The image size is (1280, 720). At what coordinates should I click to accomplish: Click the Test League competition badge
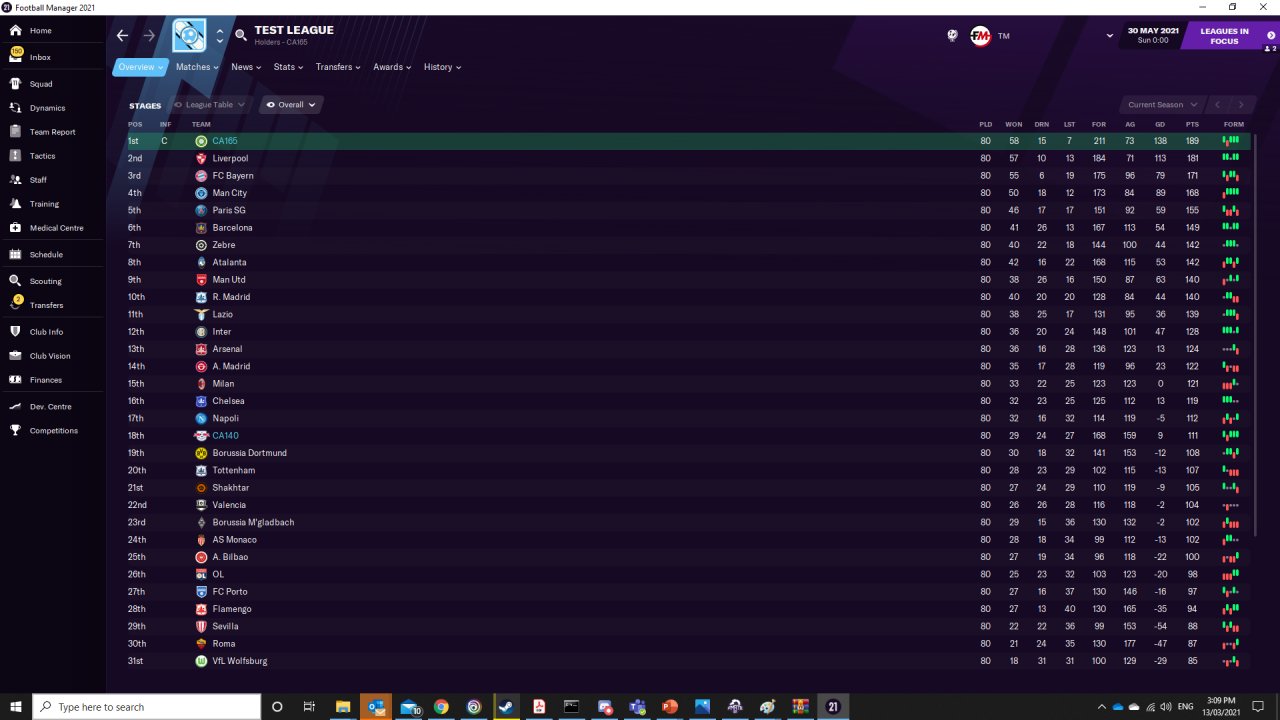189,35
